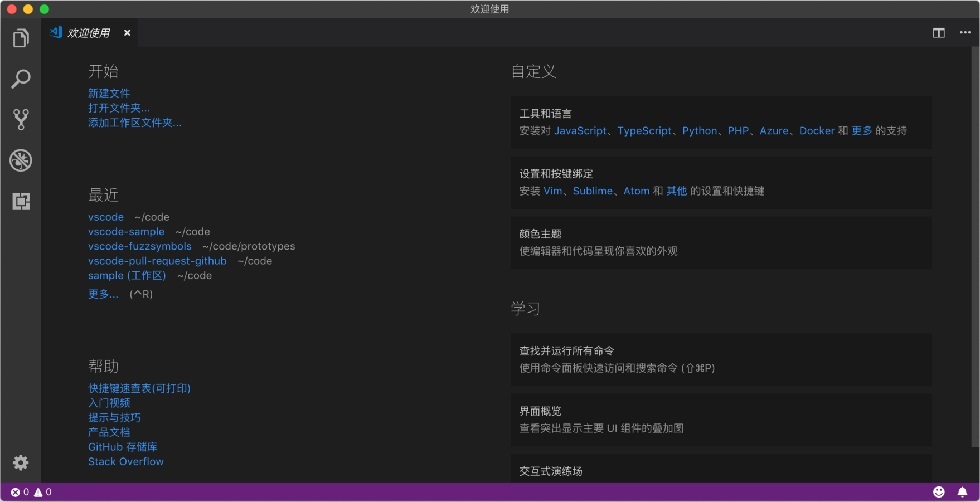
Task: Open 快捷键速查表(可打印) help link
Action: pos(139,388)
